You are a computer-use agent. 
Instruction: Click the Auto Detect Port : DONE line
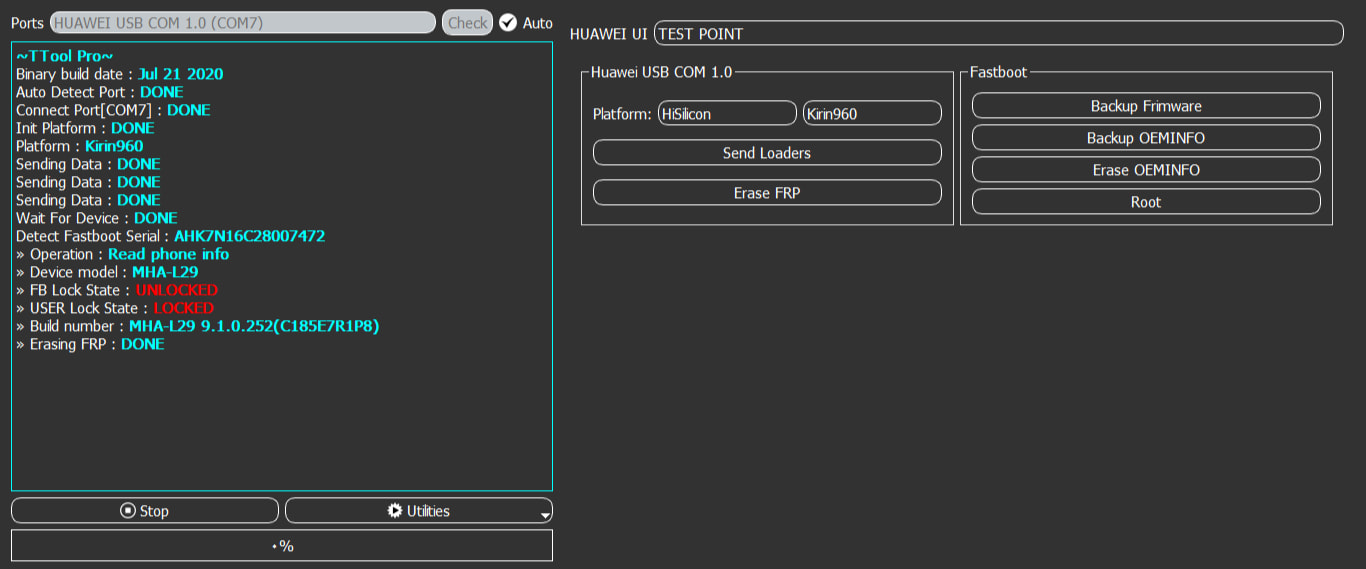[x=100, y=92]
